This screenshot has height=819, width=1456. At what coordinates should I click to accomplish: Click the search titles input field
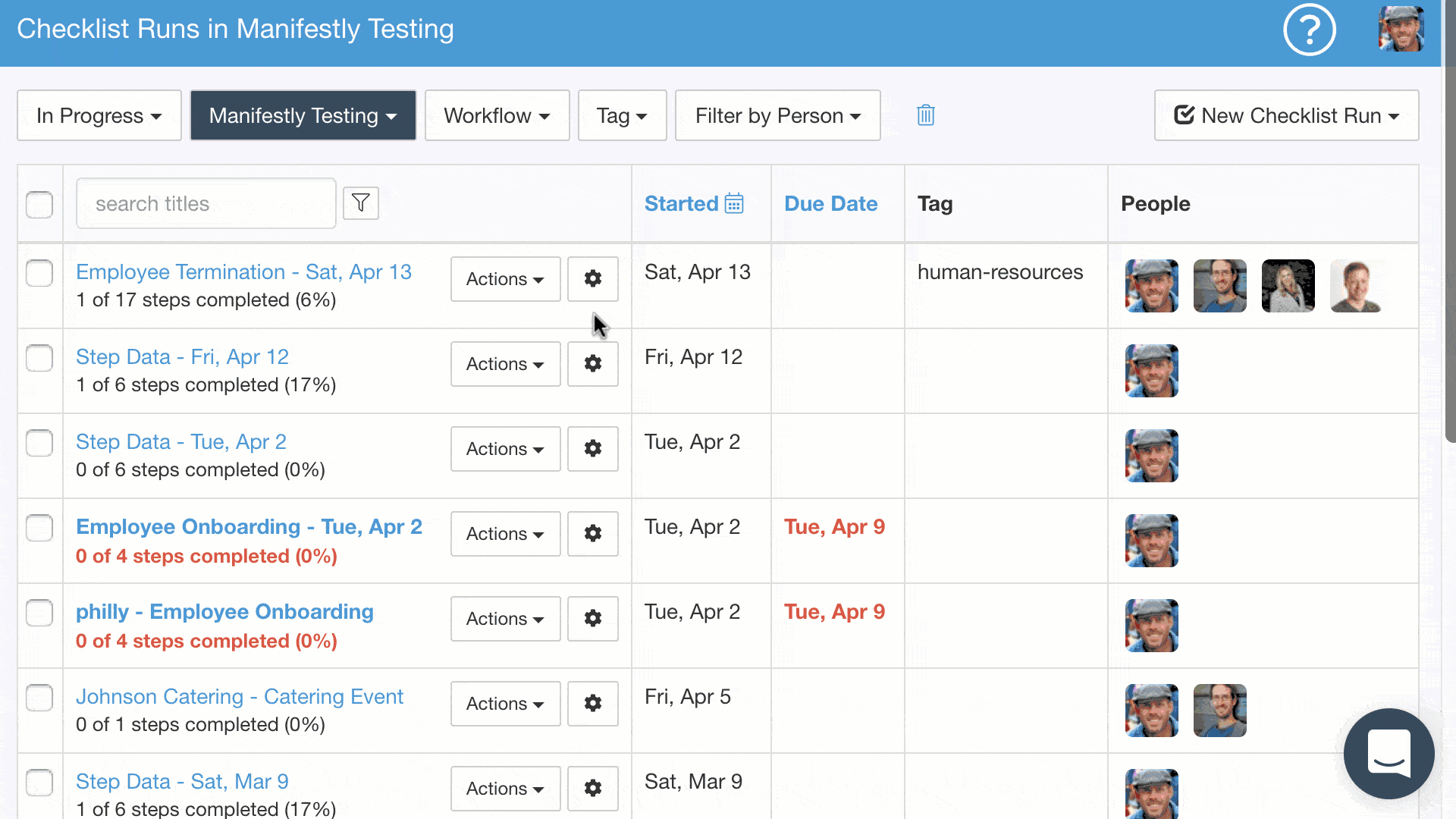[x=206, y=203]
